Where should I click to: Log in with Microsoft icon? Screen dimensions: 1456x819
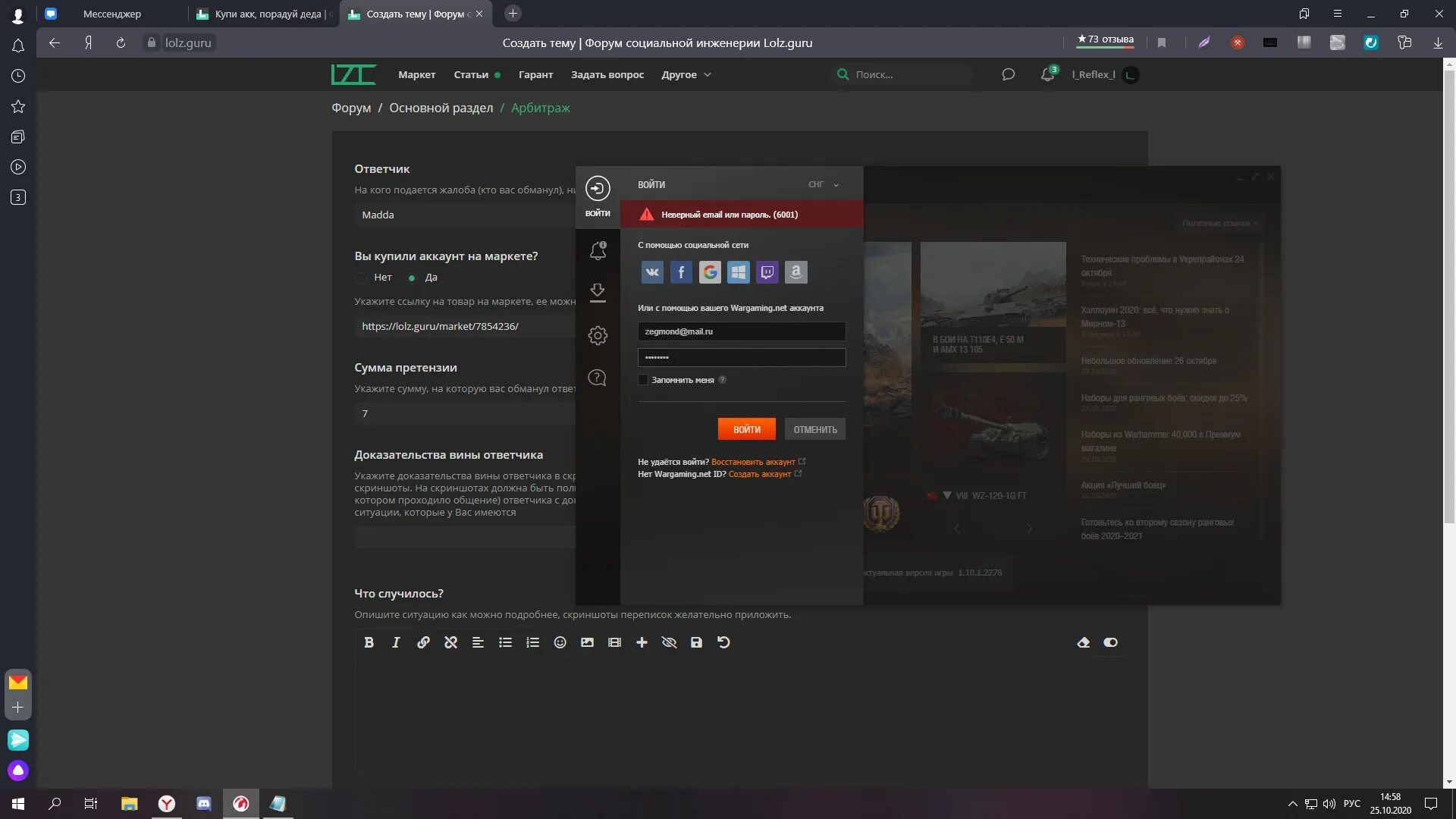739,272
